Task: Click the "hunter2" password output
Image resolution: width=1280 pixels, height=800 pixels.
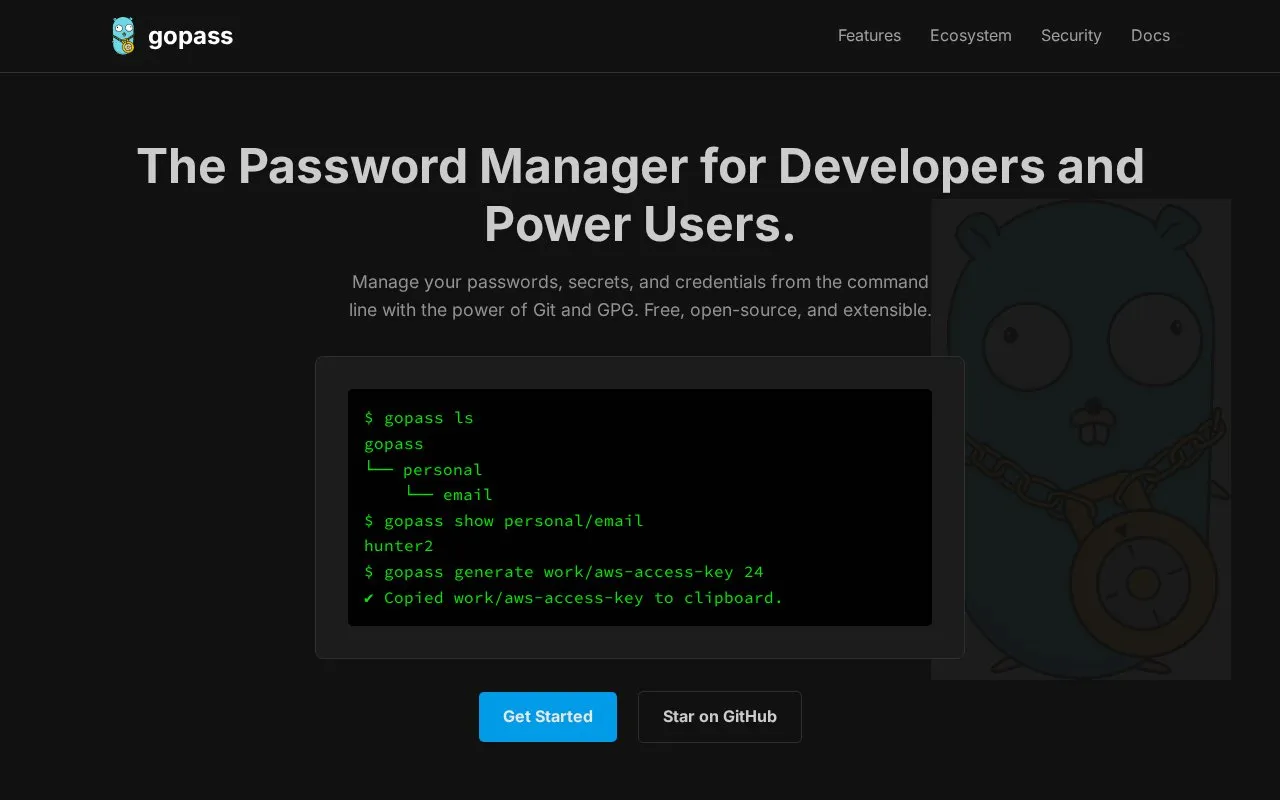Action: (399, 546)
